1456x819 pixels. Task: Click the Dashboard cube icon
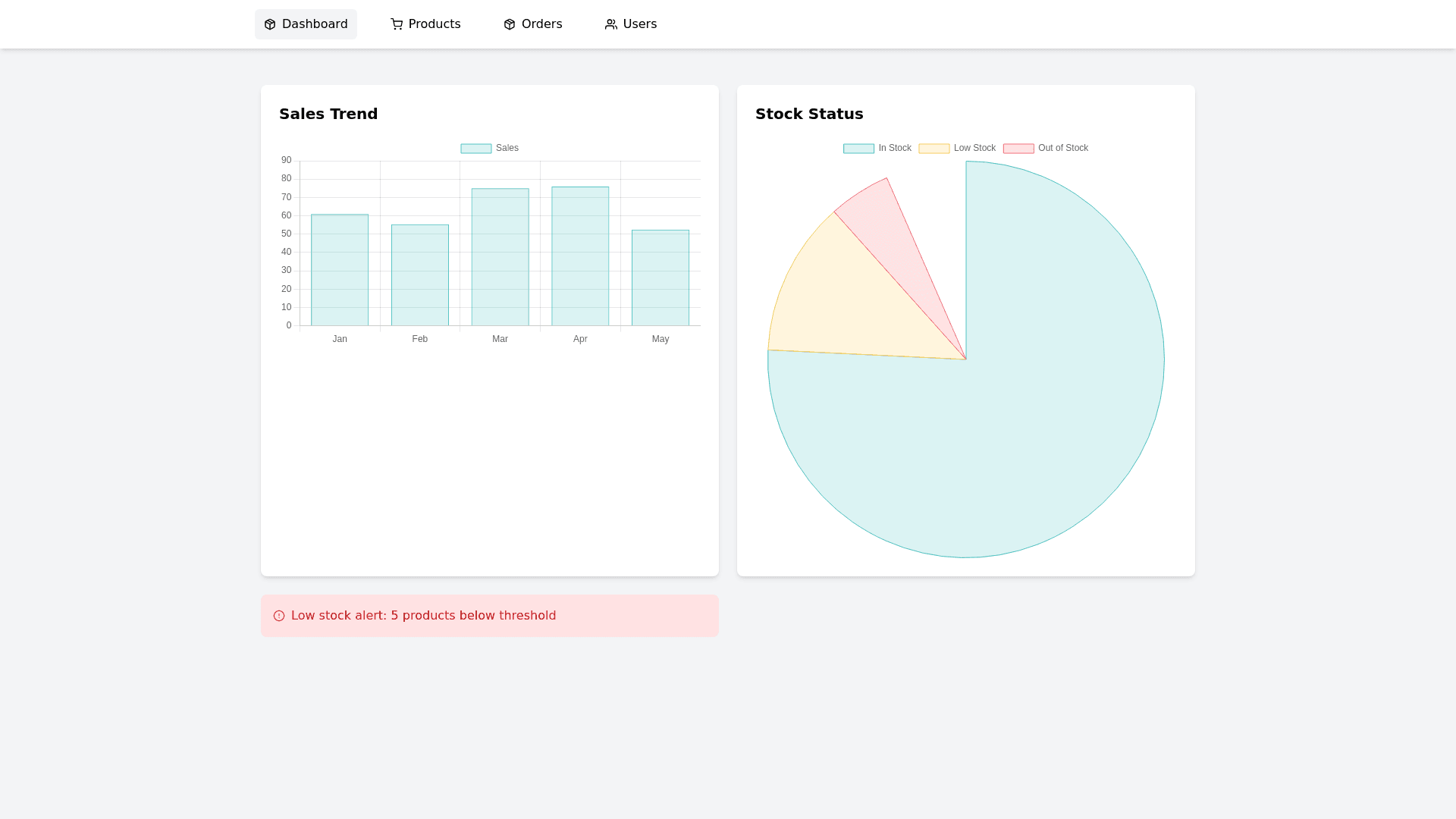click(270, 24)
